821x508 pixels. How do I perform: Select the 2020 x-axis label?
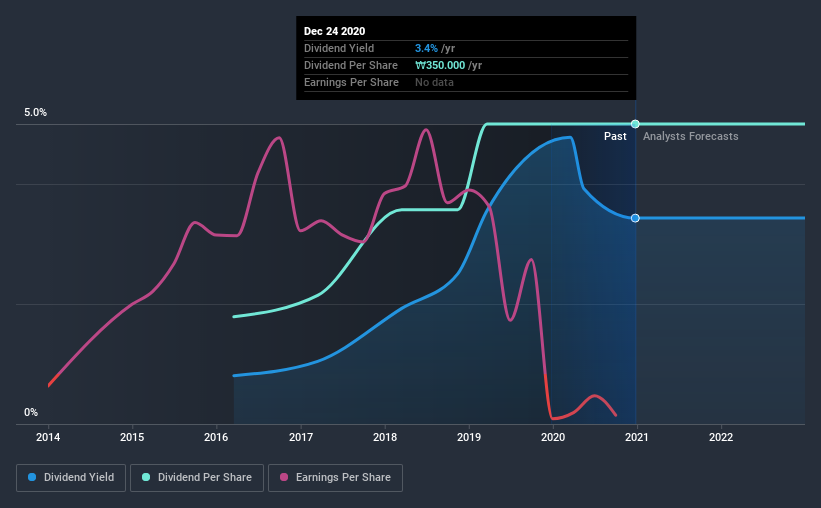553,437
